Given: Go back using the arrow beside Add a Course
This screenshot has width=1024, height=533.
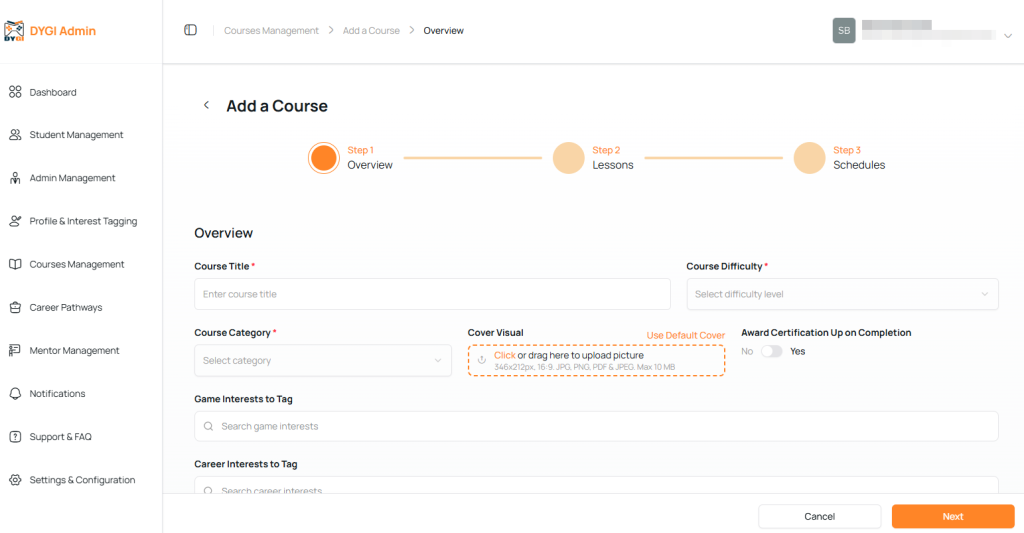Looking at the screenshot, I should coord(206,106).
